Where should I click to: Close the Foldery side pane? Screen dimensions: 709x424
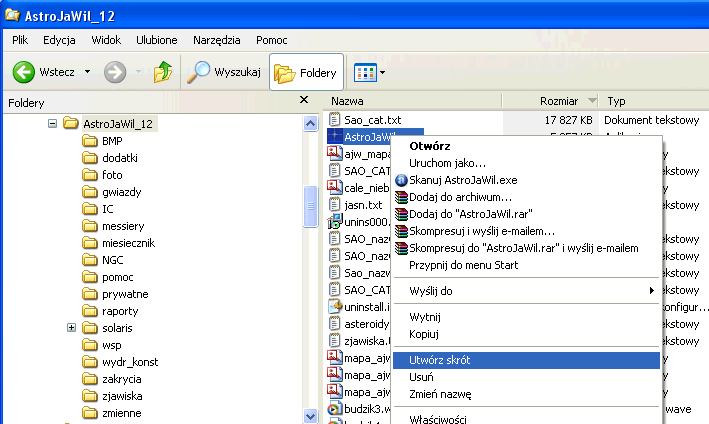pyautogui.click(x=304, y=100)
